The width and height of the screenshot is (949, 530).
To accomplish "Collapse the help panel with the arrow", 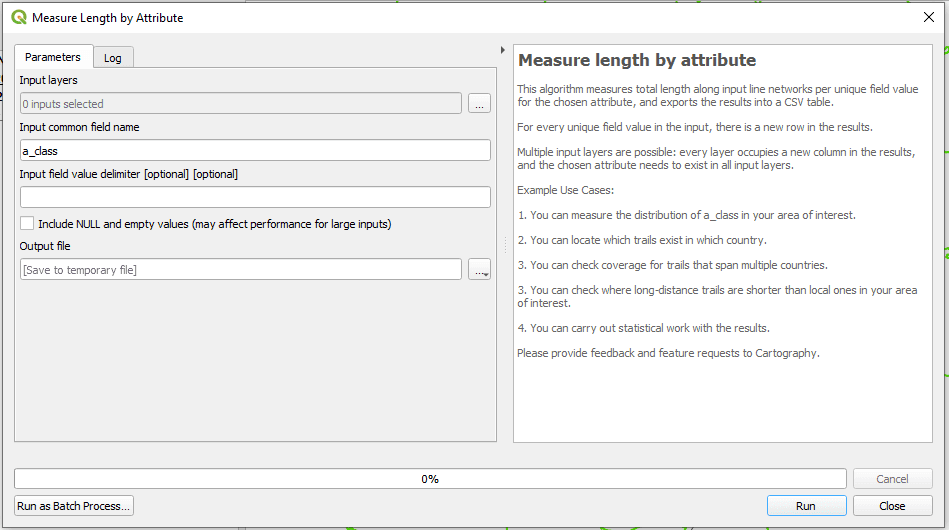I will point(503,50).
